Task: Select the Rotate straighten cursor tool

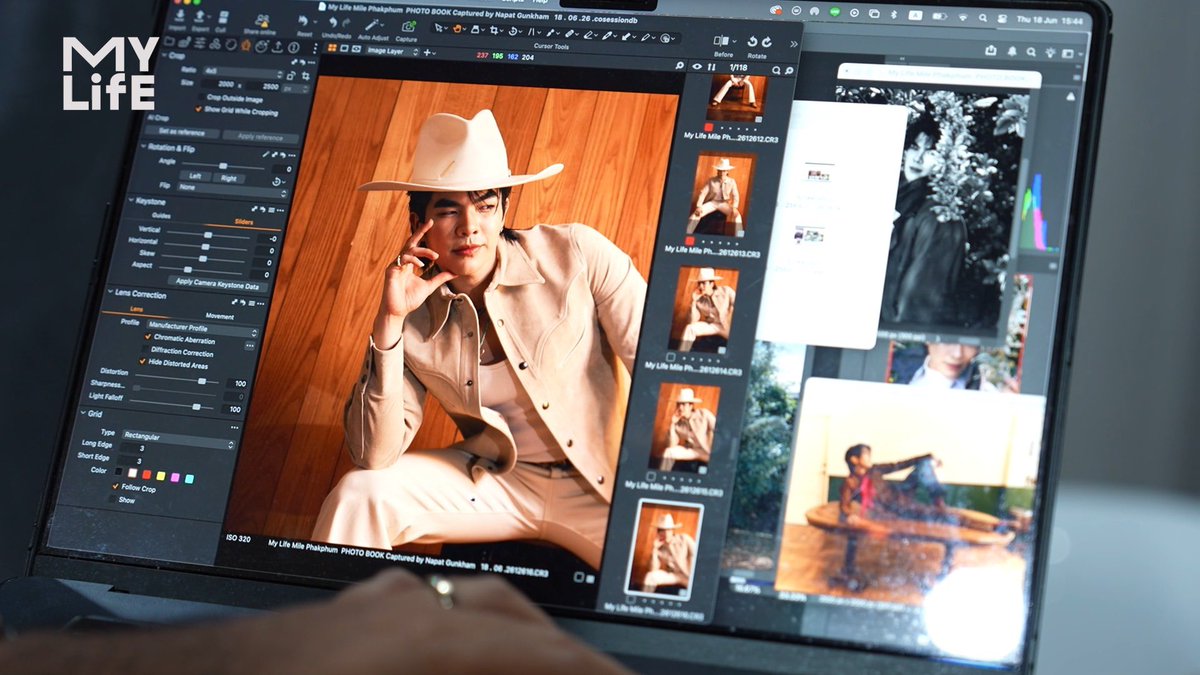Action: pyautogui.click(x=512, y=31)
